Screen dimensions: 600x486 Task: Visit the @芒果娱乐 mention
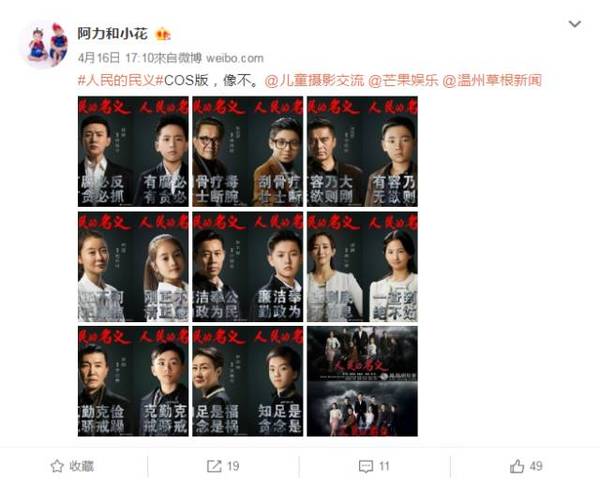[x=403, y=81]
